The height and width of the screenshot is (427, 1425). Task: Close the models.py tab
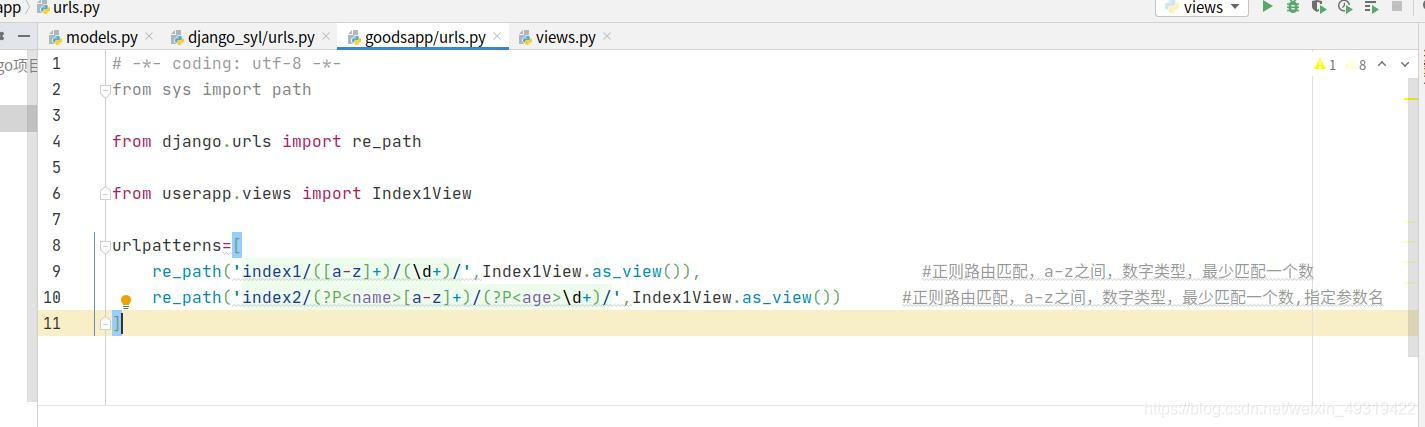click(x=149, y=37)
